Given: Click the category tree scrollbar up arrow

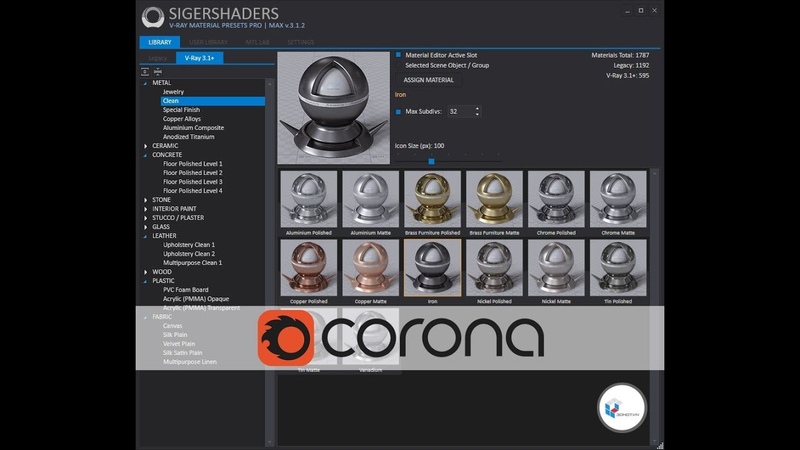Looking at the screenshot, I should pos(269,84).
